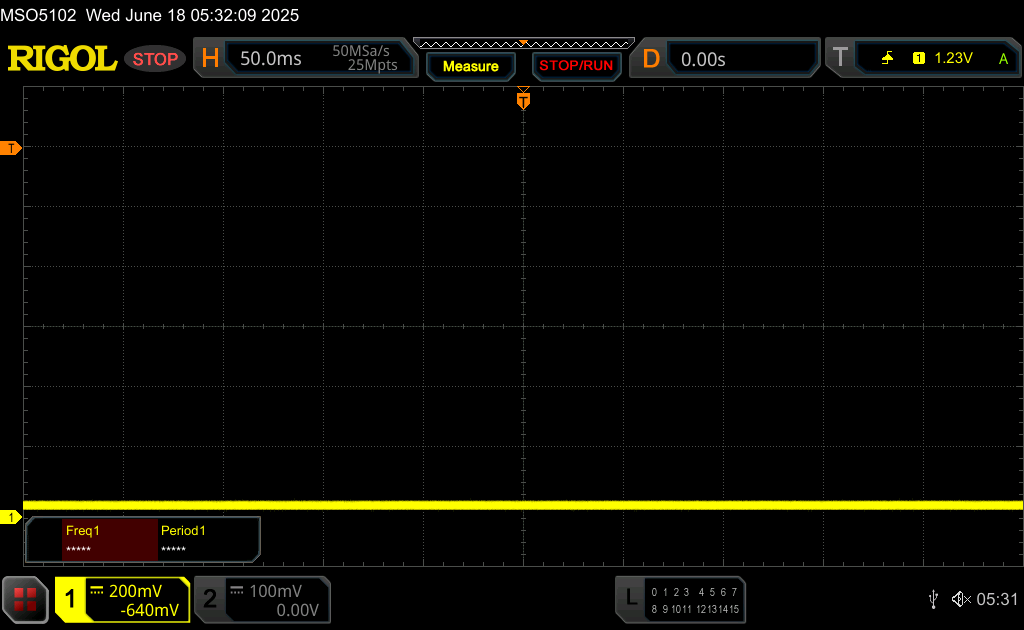Click the channel 1 DC coupling icon

(97, 591)
